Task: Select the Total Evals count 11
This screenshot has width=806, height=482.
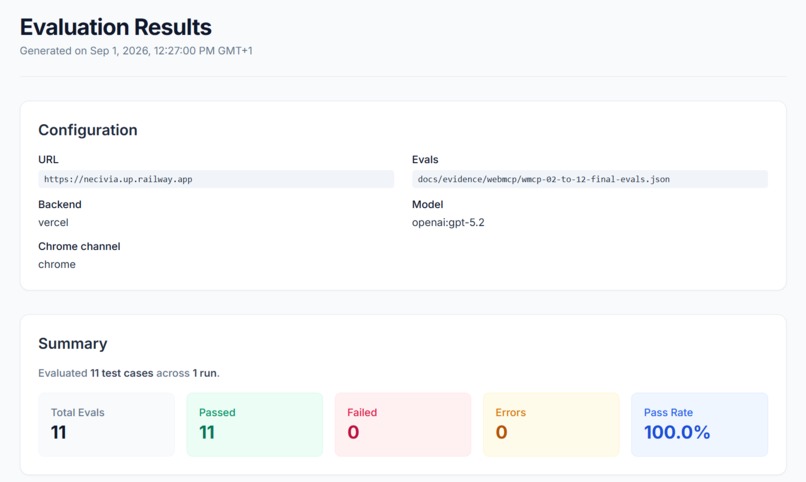Action: pyautogui.click(x=59, y=432)
